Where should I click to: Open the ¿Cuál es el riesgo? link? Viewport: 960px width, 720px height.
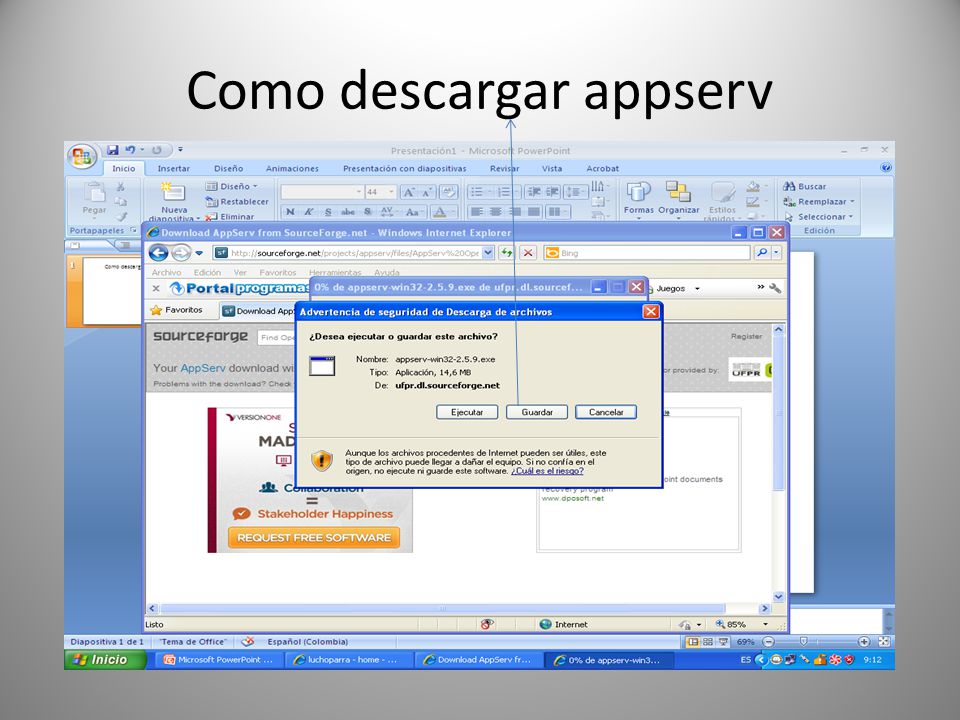(x=547, y=471)
